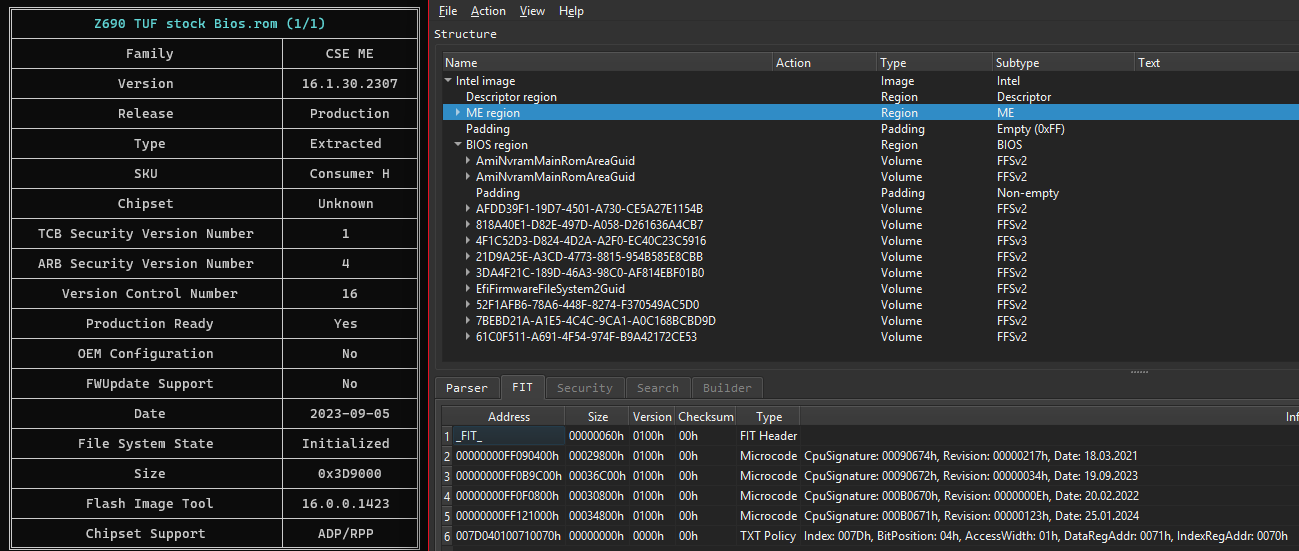Screen dimensions: 1299x551
Task: Expand the AFDD39F1-19D7-4501 volume arrow
Action: click(x=468, y=209)
